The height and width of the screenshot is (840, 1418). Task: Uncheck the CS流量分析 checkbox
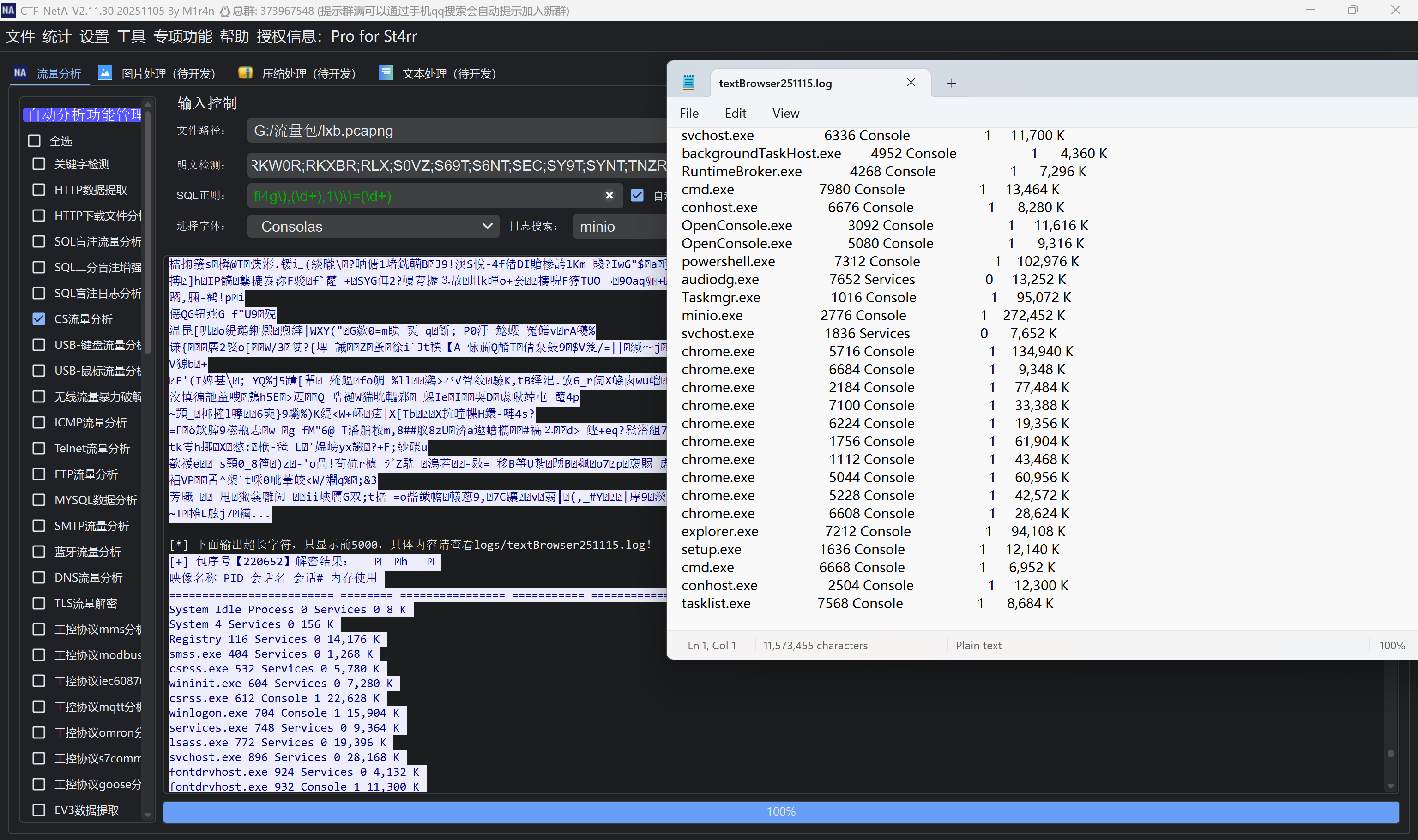click(38, 319)
